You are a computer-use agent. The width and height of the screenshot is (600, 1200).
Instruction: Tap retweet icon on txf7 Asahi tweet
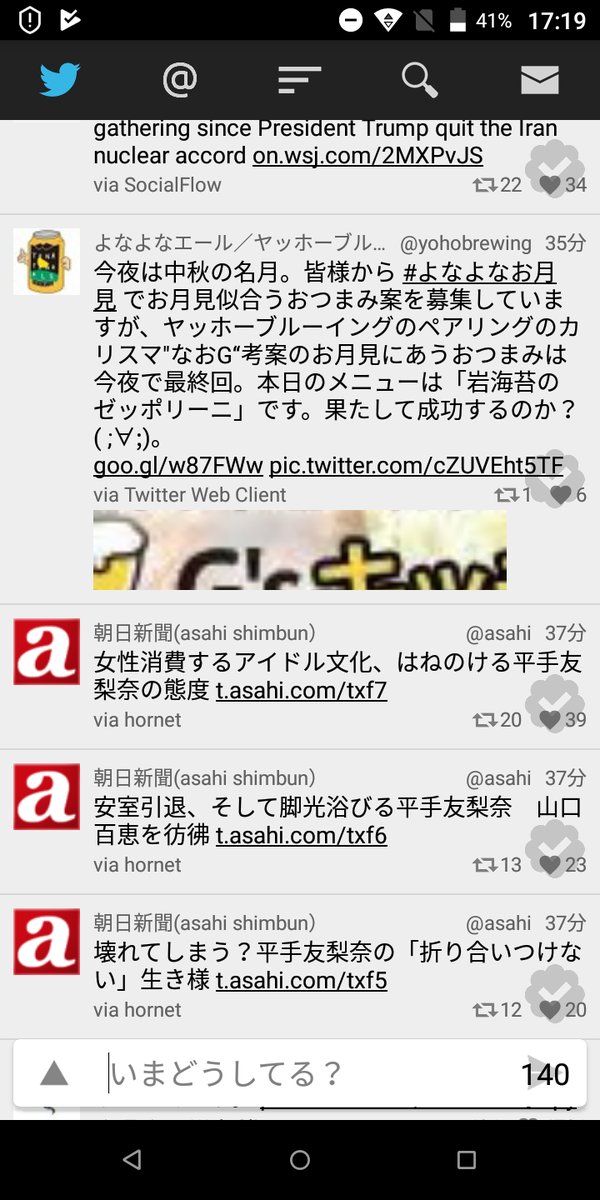(485, 719)
